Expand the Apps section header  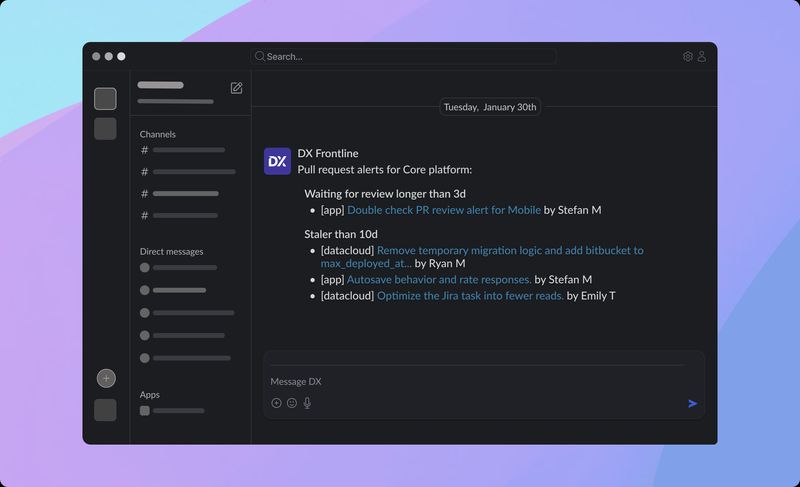pos(150,395)
